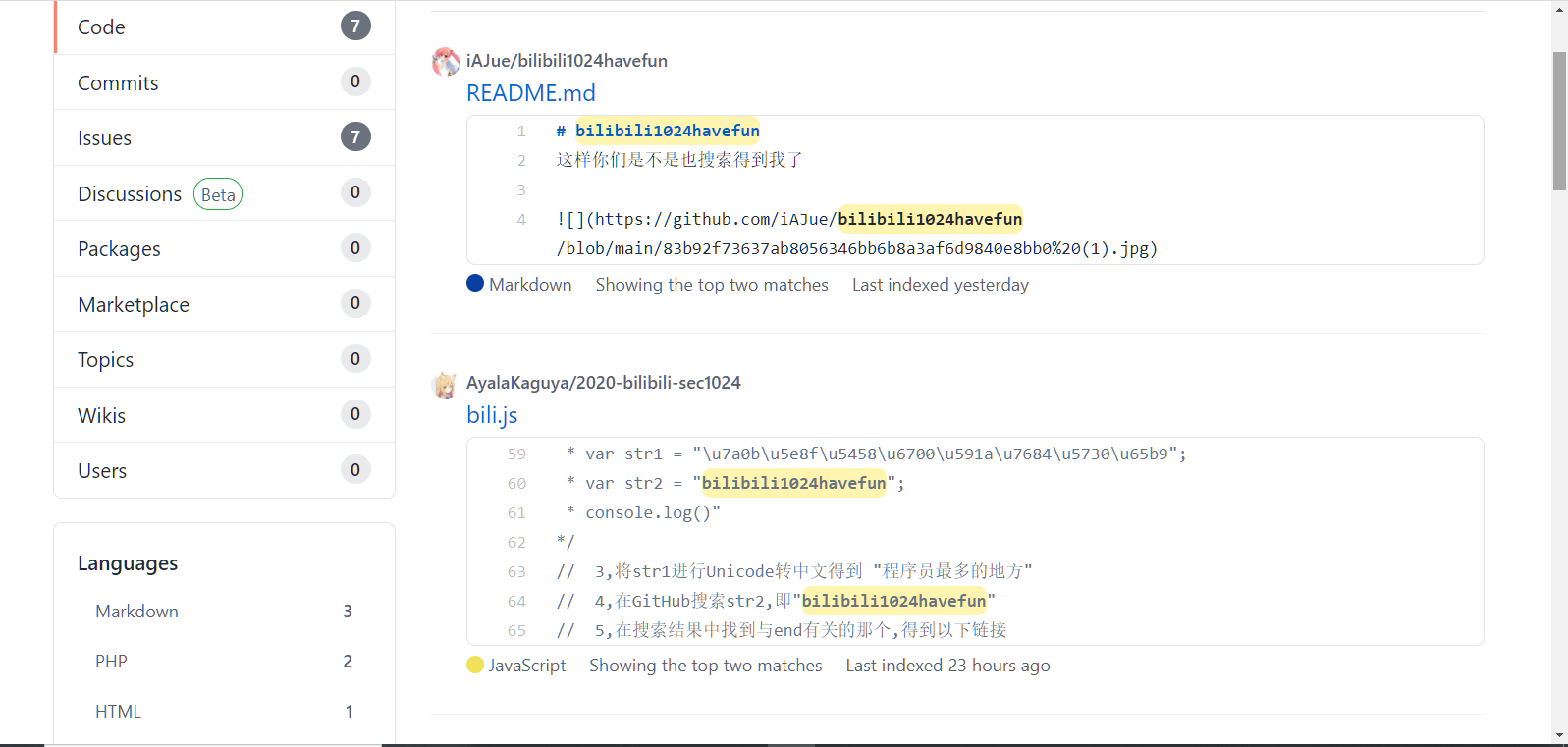Image resolution: width=1568 pixels, height=747 pixels.
Task: Open iAJue/bilibili1024havefun repository link
Action: (x=567, y=60)
